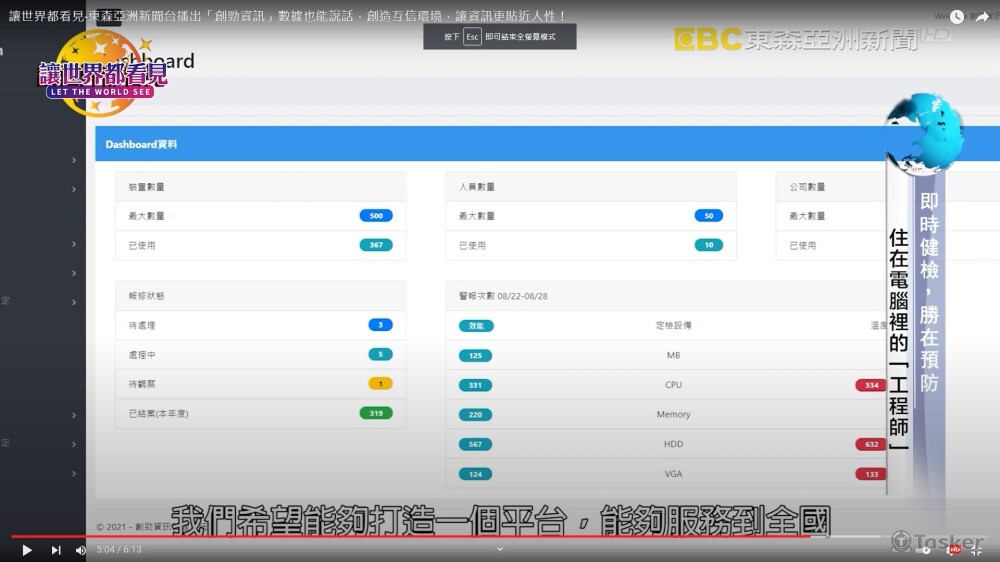Click the Watch Later clock icon
The width and height of the screenshot is (1000, 562).
tap(957, 17)
